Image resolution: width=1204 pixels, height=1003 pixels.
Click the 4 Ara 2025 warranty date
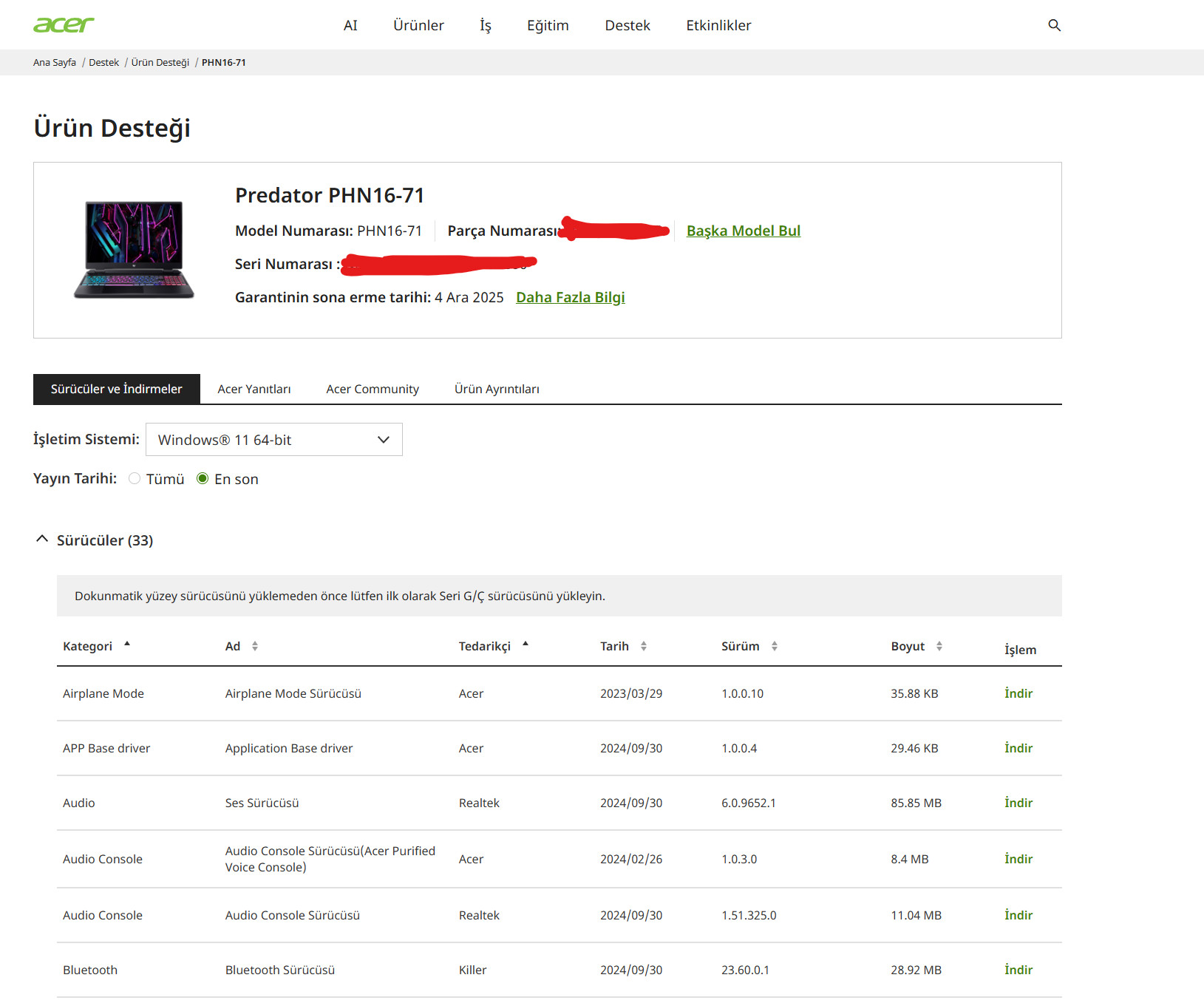tap(469, 297)
